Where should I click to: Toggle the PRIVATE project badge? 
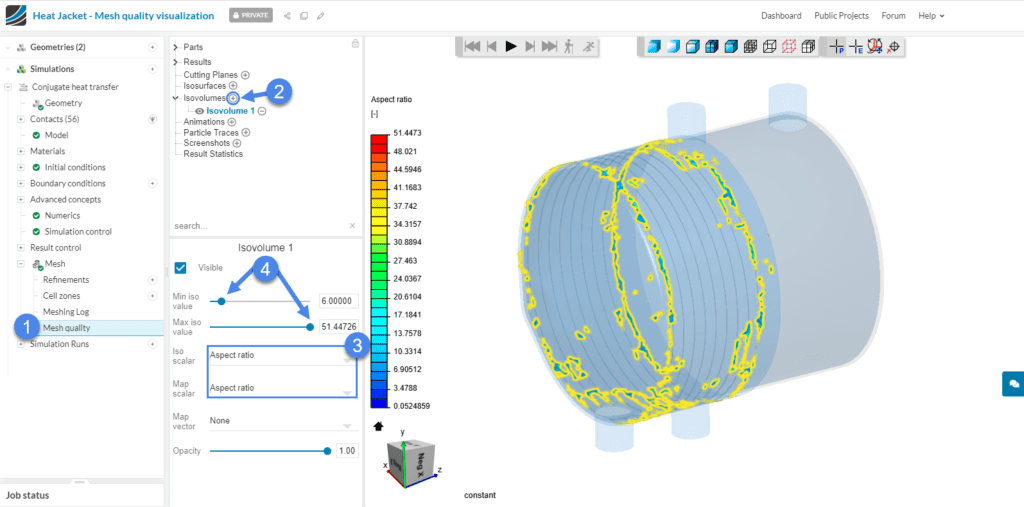tap(250, 16)
